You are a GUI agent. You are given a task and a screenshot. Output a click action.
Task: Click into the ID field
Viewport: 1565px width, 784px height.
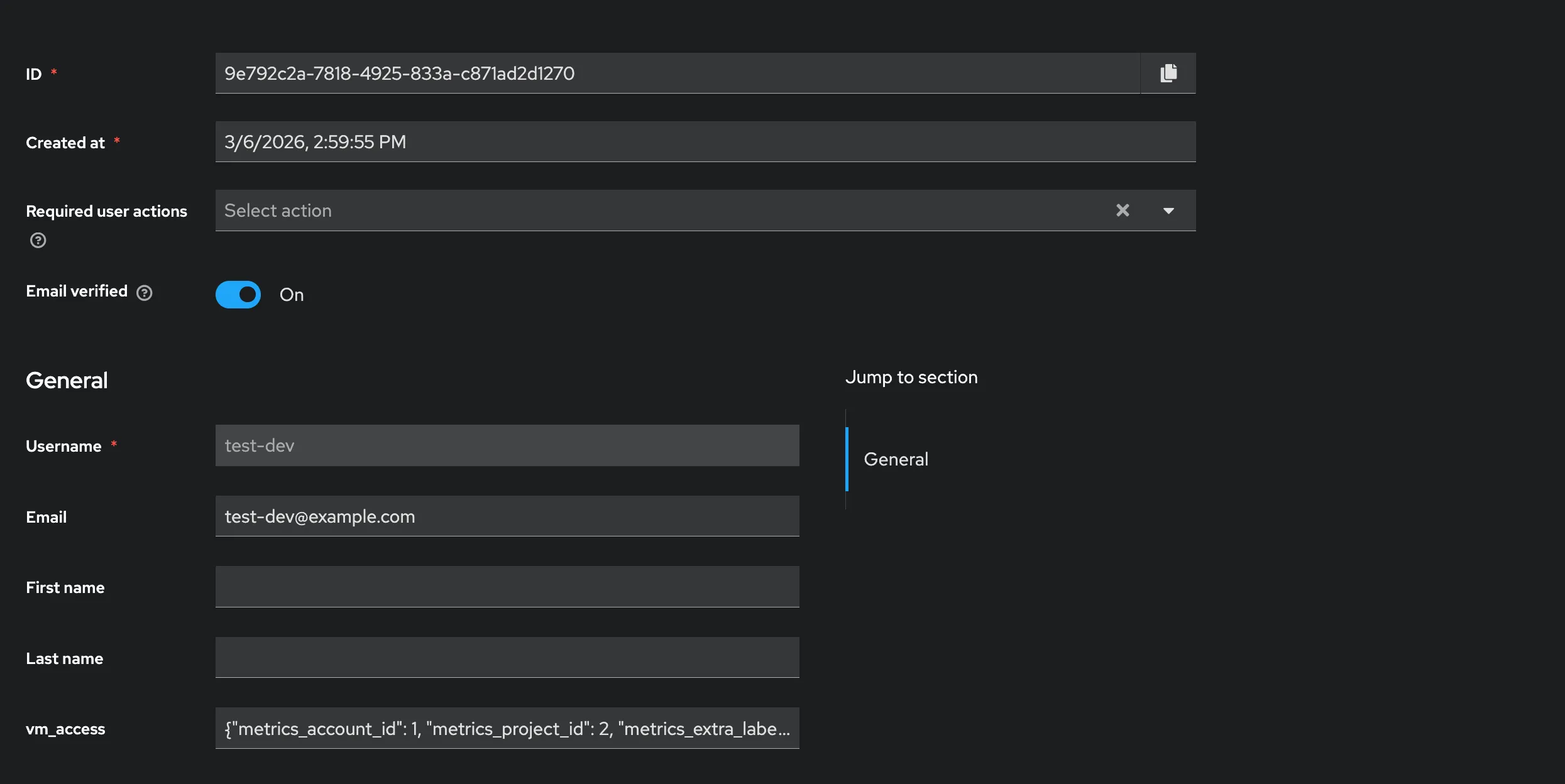click(x=676, y=73)
